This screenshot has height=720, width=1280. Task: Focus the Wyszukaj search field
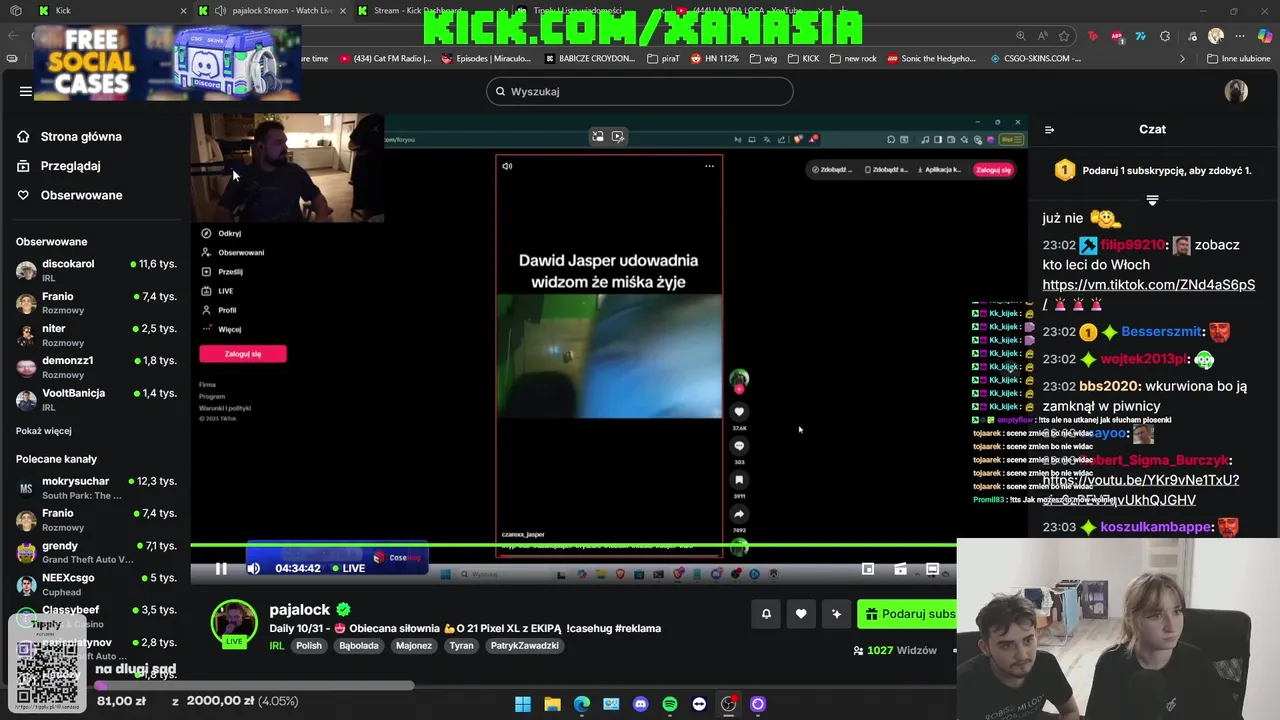640,91
